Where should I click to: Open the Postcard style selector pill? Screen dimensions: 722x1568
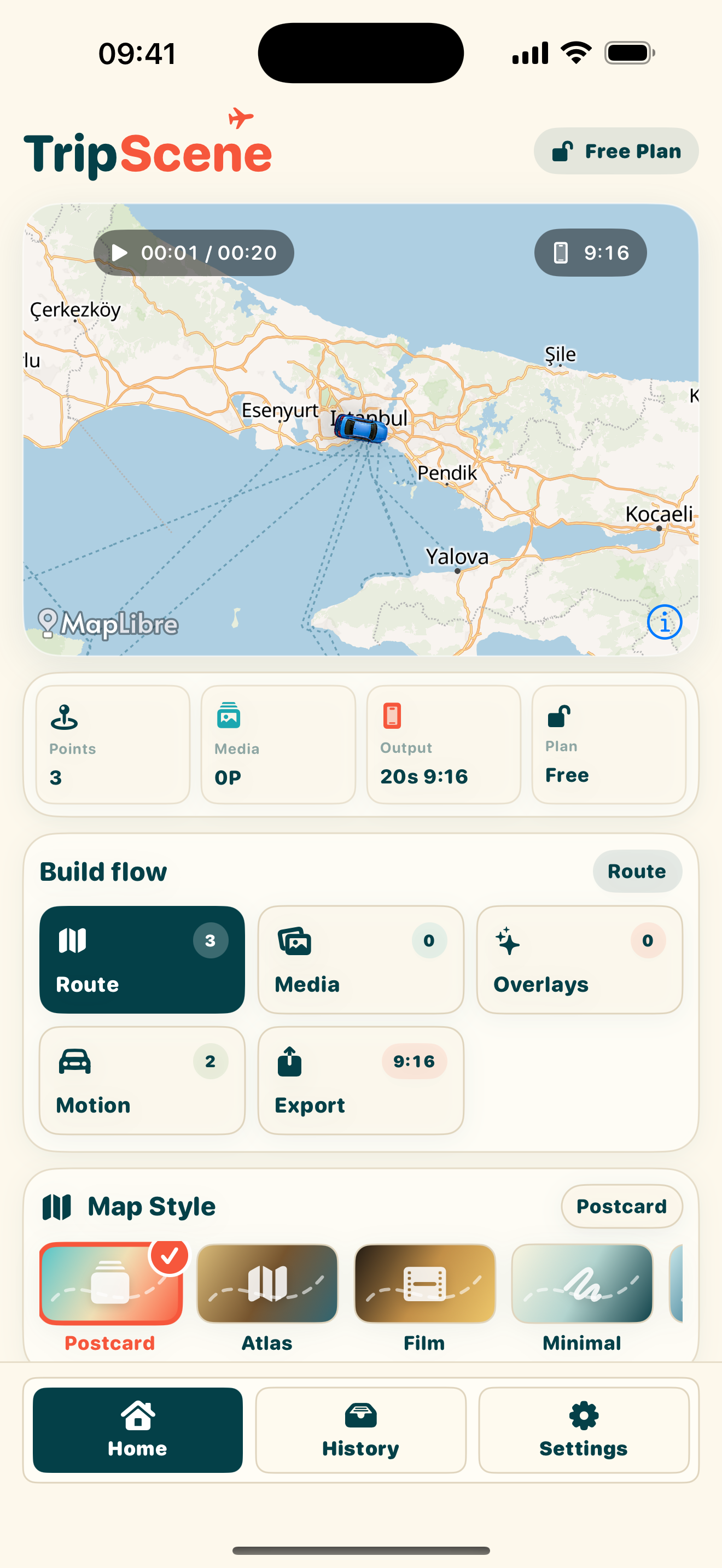click(x=621, y=1207)
